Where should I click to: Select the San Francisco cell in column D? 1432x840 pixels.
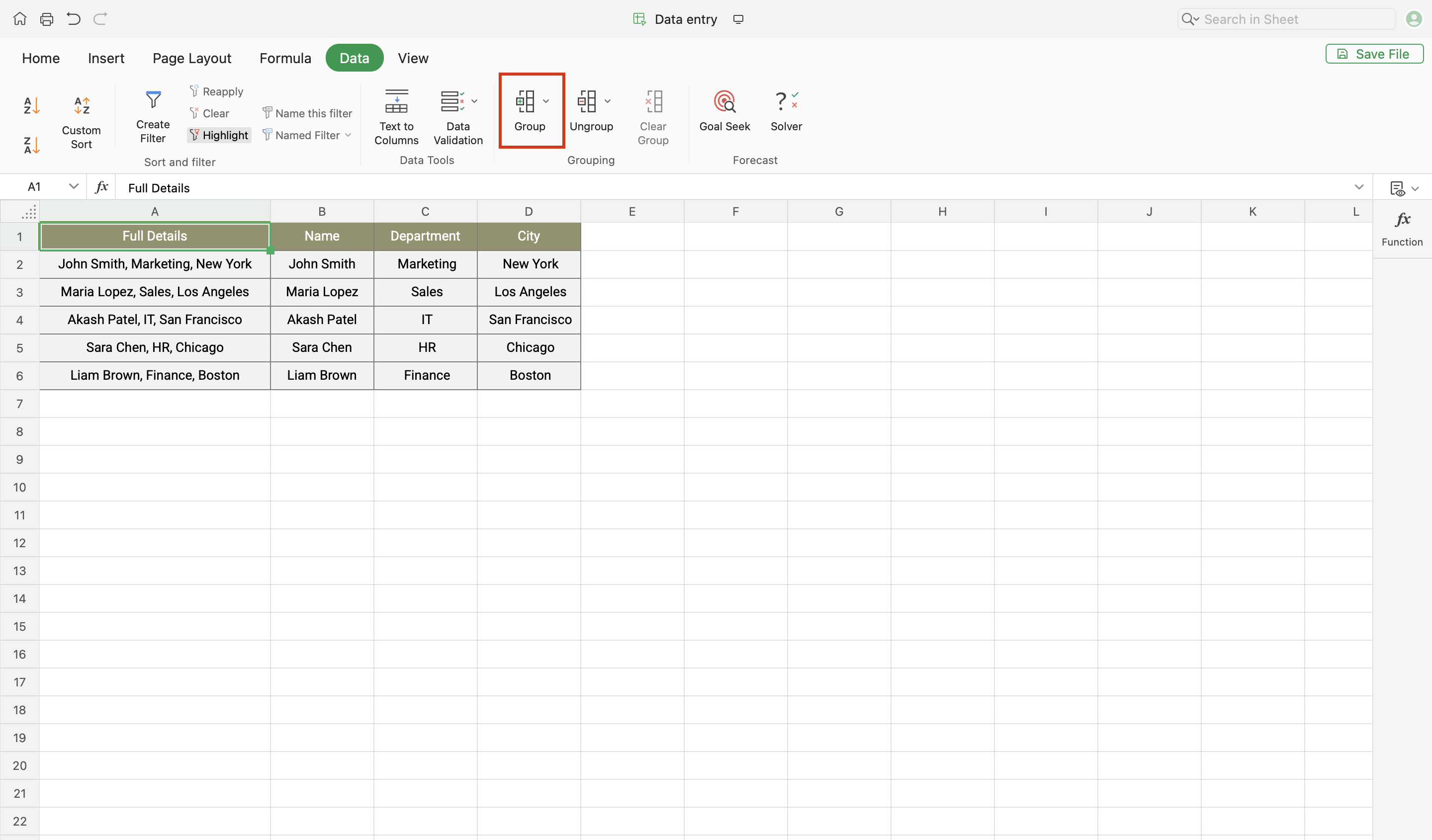pyautogui.click(x=530, y=320)
